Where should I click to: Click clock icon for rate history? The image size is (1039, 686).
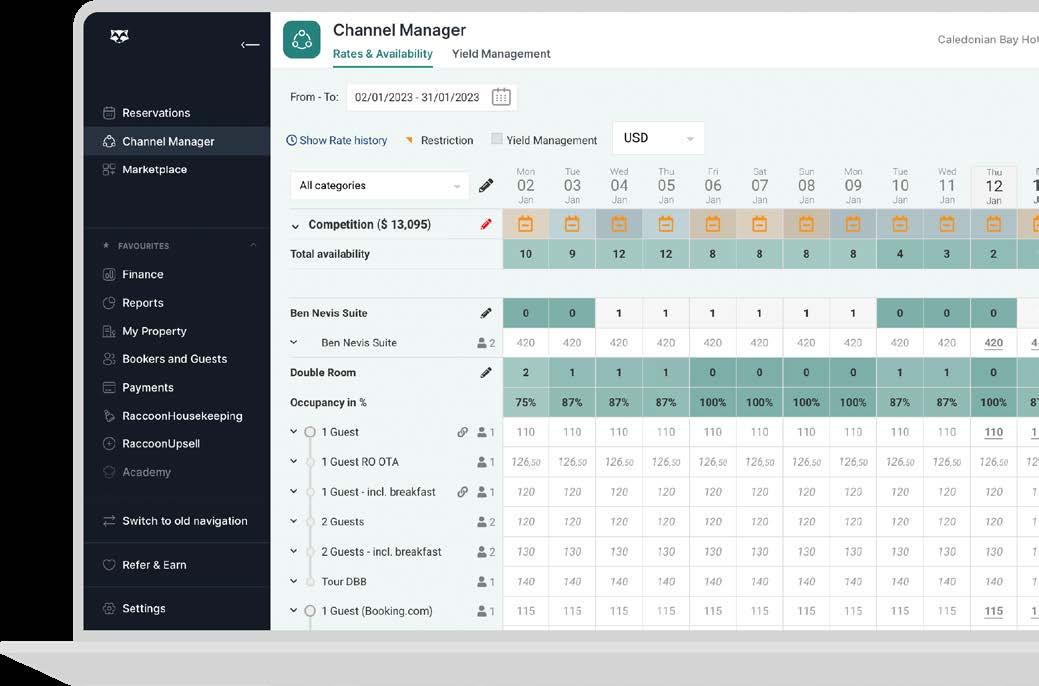pos(292,141)
